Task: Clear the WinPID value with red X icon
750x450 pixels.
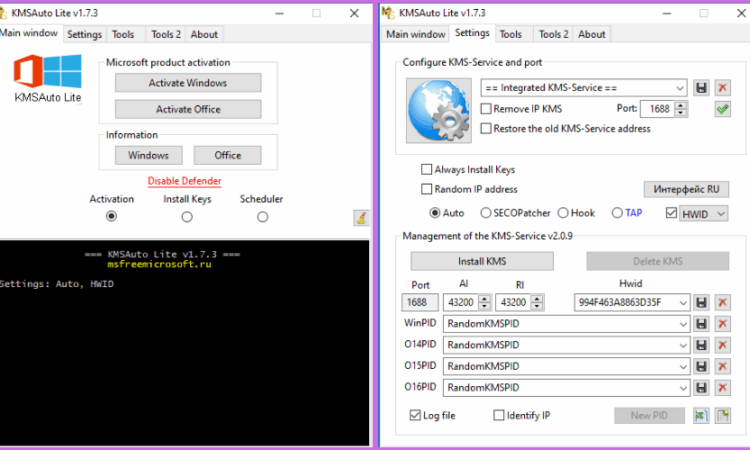Action: pyautogui.click(x=722, y=324)
